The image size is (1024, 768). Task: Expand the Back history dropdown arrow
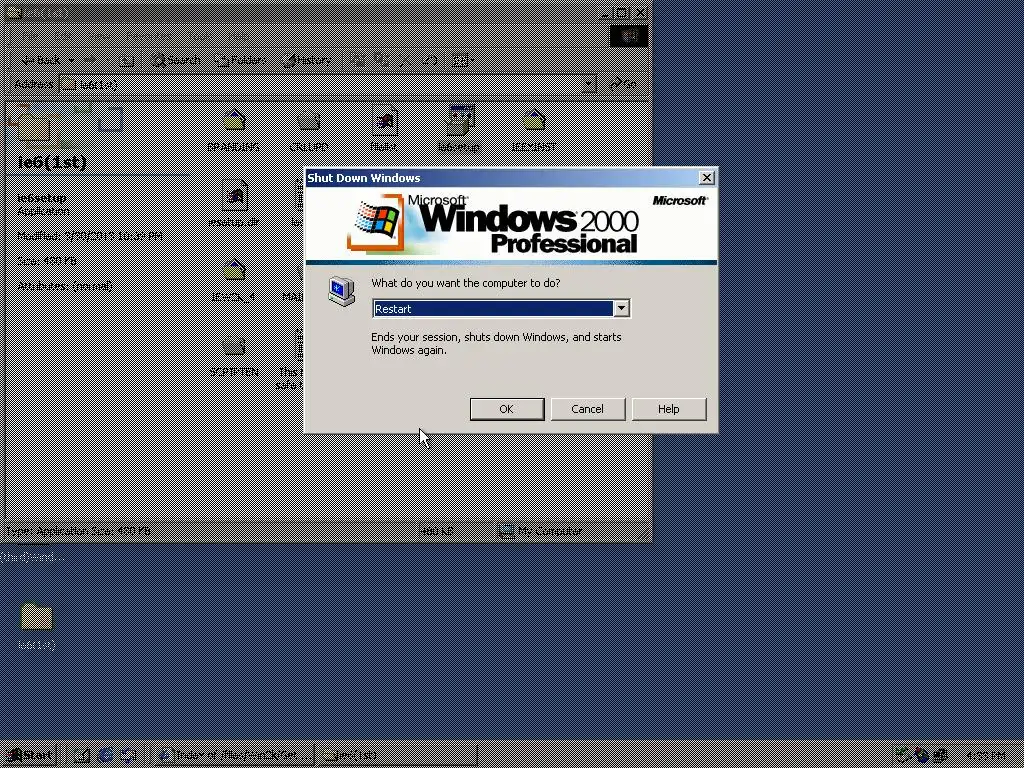[71, 60]
